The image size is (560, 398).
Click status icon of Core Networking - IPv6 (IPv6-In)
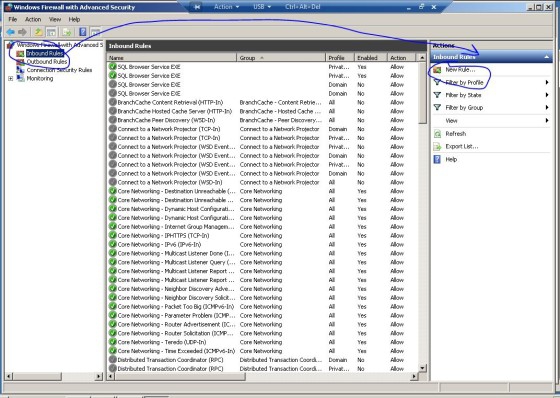(x=113, y=244)
